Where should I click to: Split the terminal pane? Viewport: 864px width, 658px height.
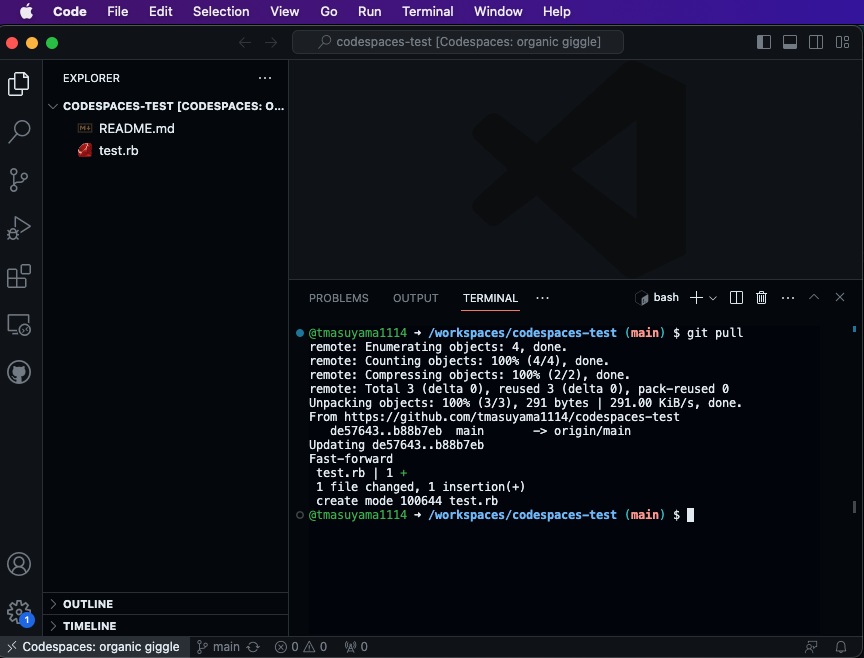tap(736, 298)
